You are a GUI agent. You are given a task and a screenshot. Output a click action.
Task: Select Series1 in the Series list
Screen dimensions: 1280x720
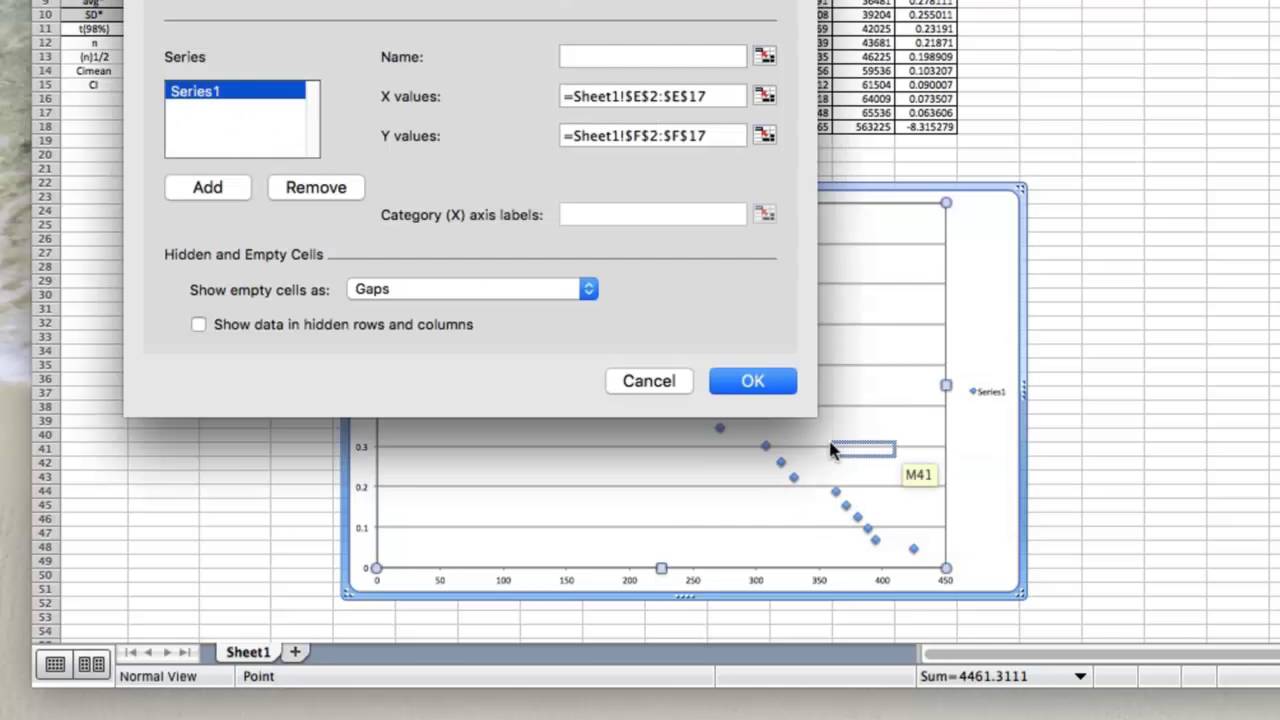235,91
